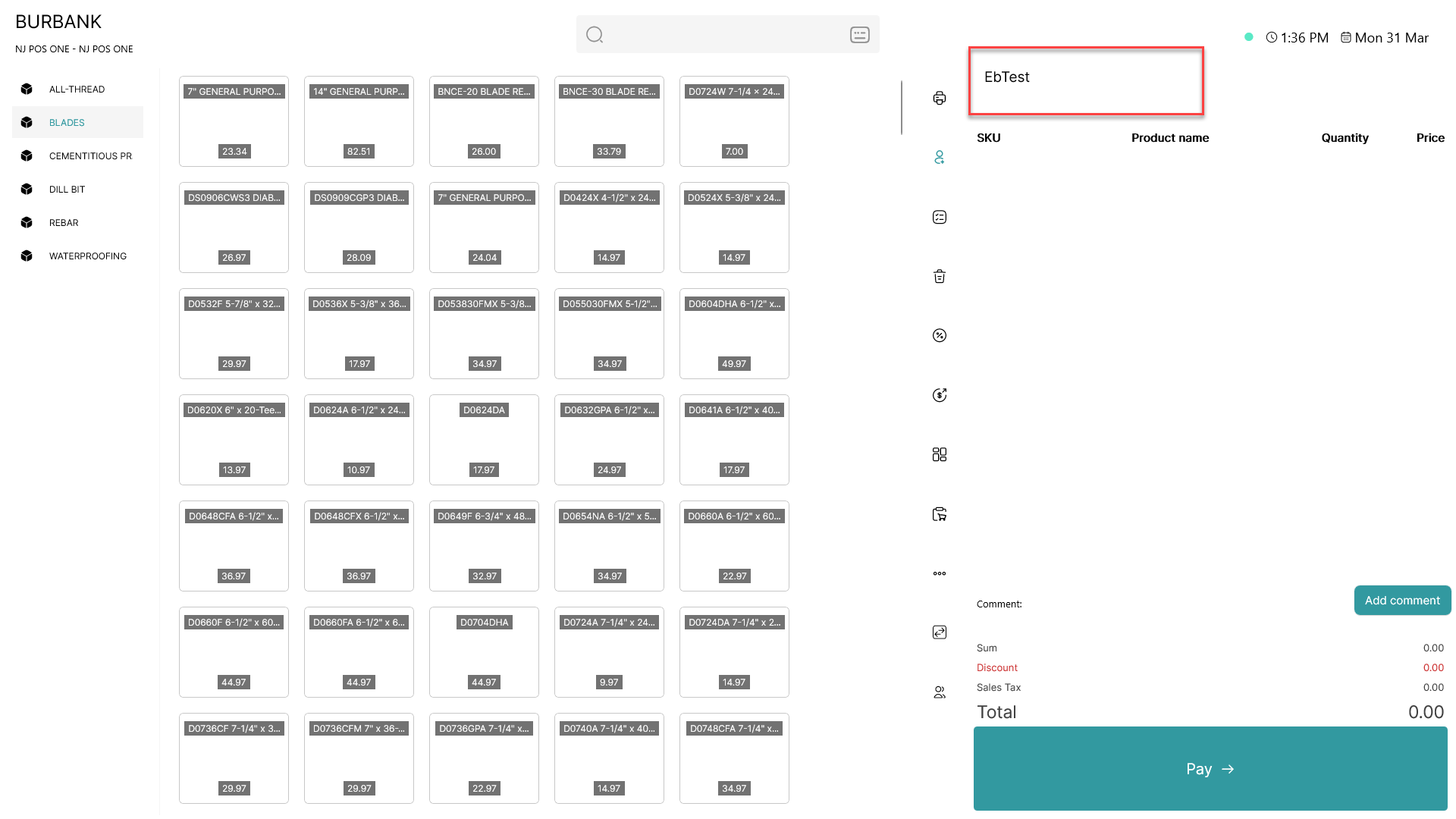This screenshot has width=1456, height=819.
Task: Open the WATERPROOFING category
Action: click(77, 256)
